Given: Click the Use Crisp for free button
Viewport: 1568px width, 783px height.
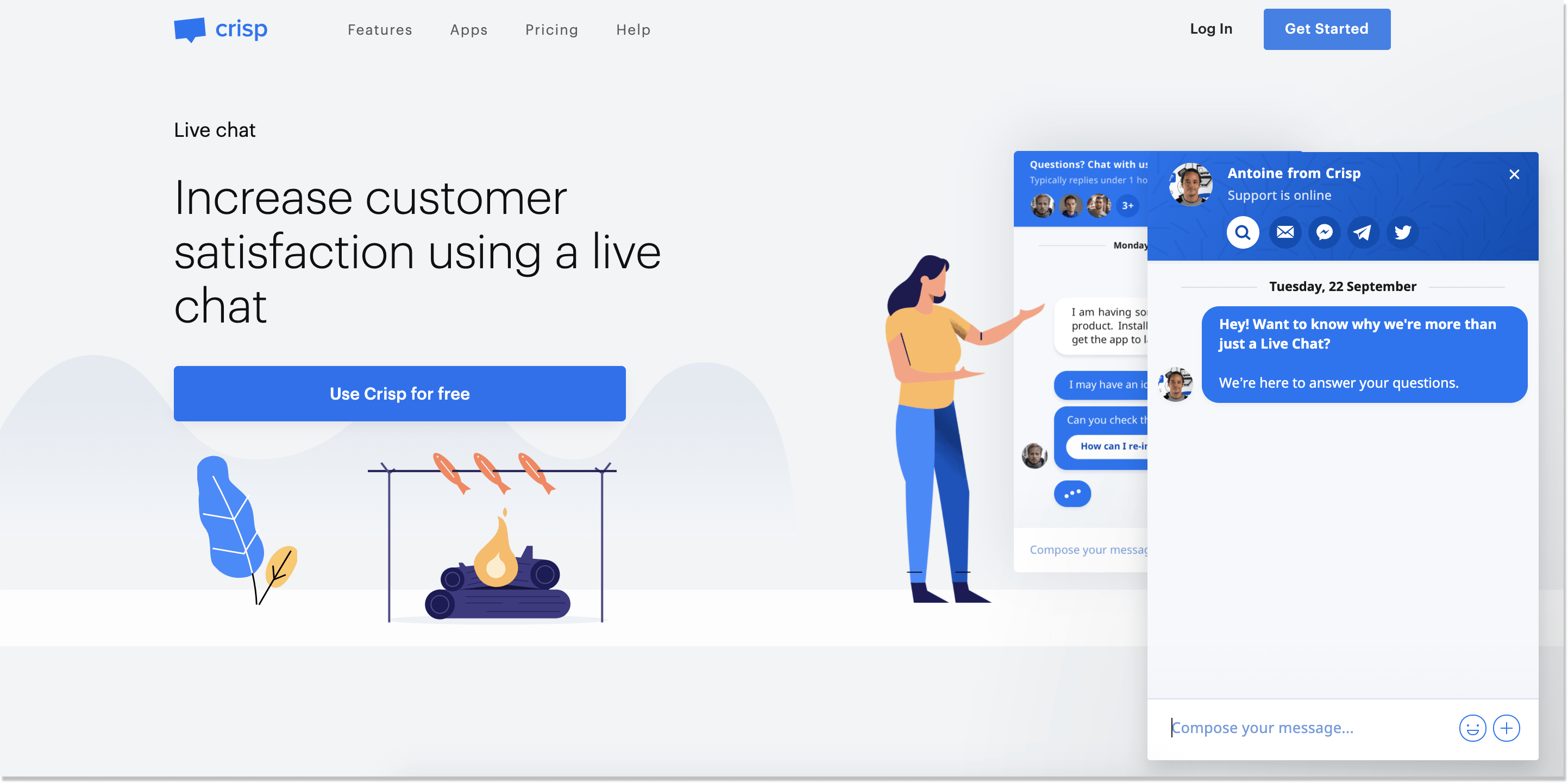Looking at the screenshot, I should (x=400, y=393).
